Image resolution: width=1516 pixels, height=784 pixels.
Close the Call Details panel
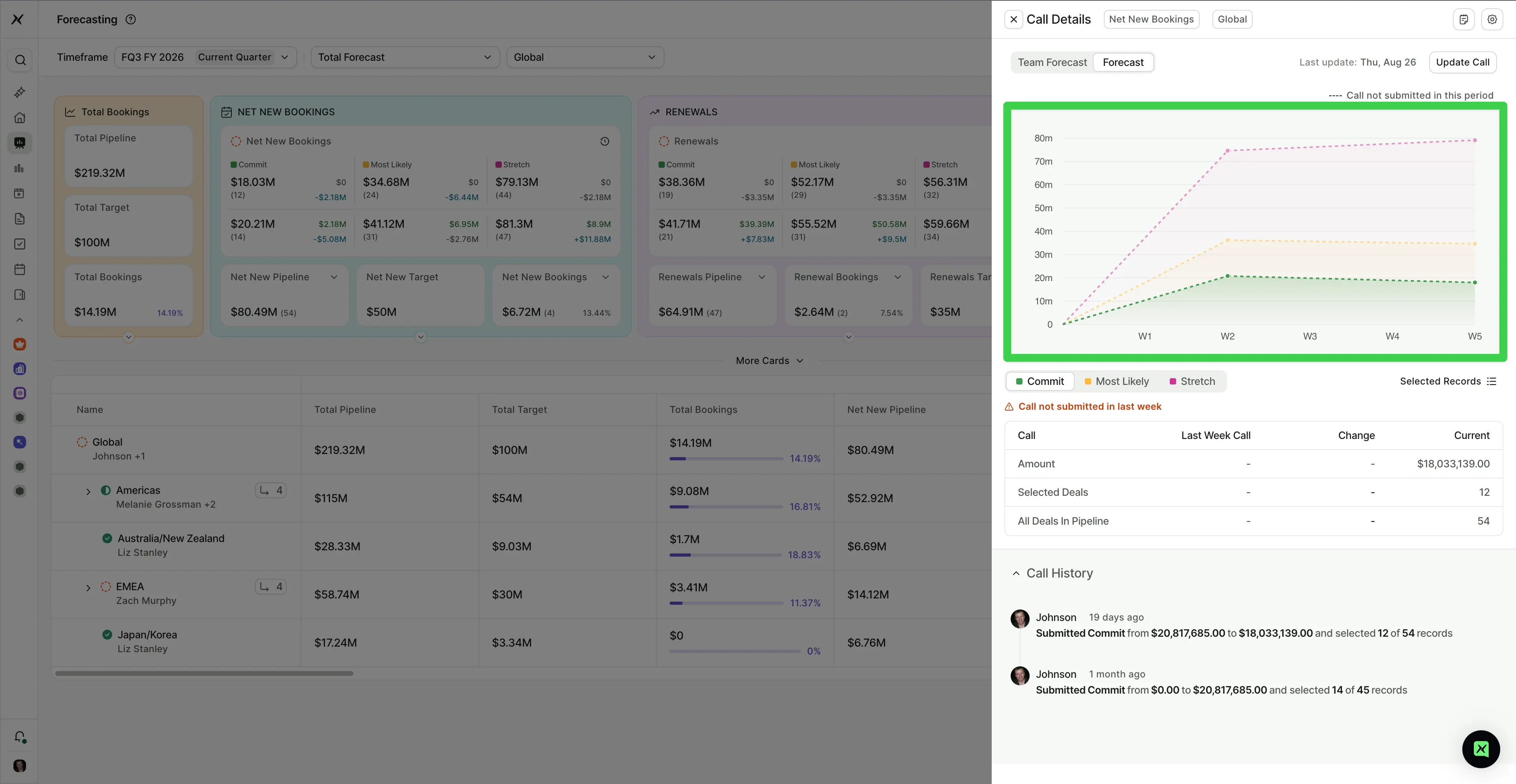(1013, 19)
